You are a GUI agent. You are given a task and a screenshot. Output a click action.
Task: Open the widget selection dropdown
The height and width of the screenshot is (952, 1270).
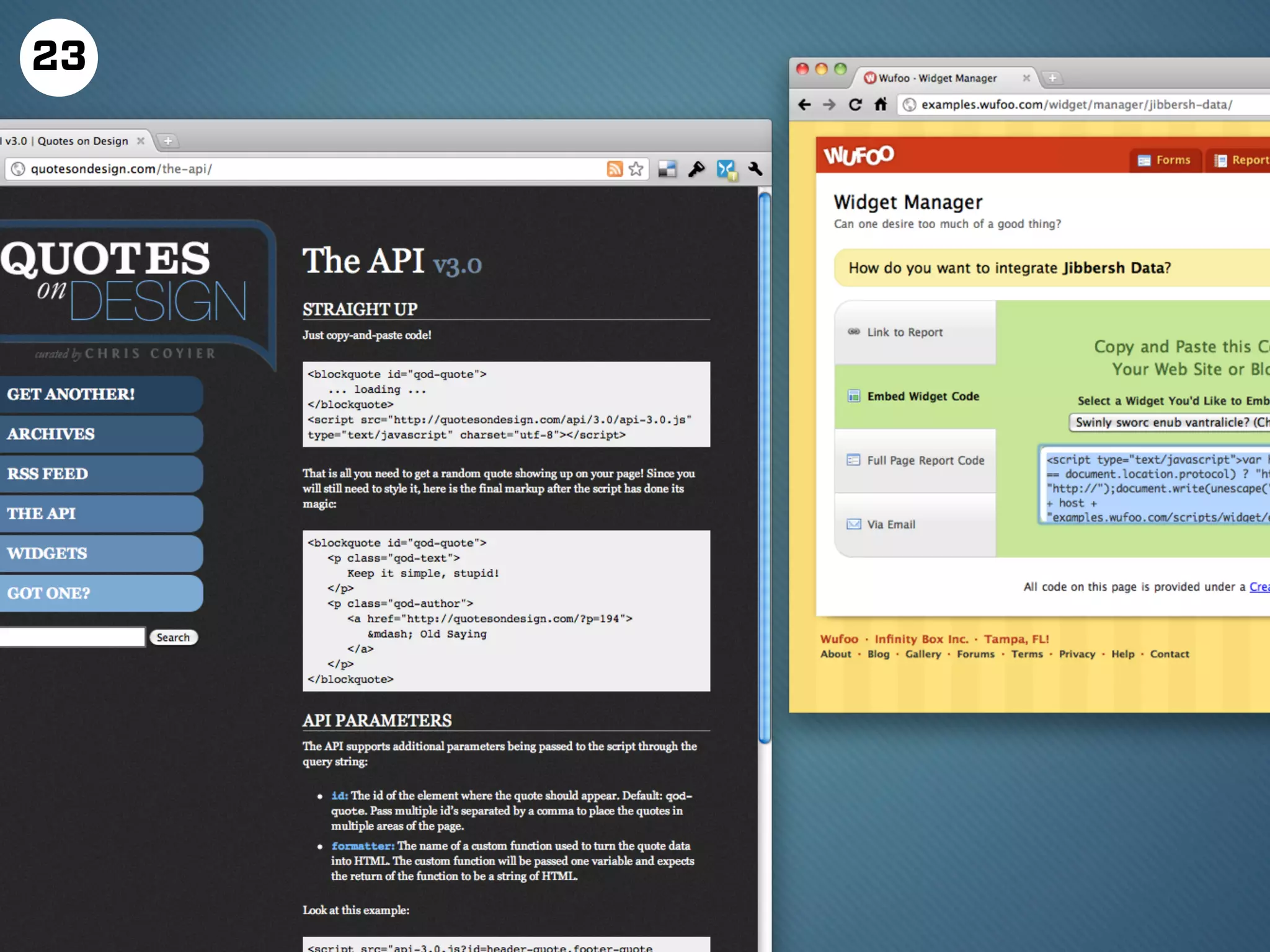(1169, 422)
